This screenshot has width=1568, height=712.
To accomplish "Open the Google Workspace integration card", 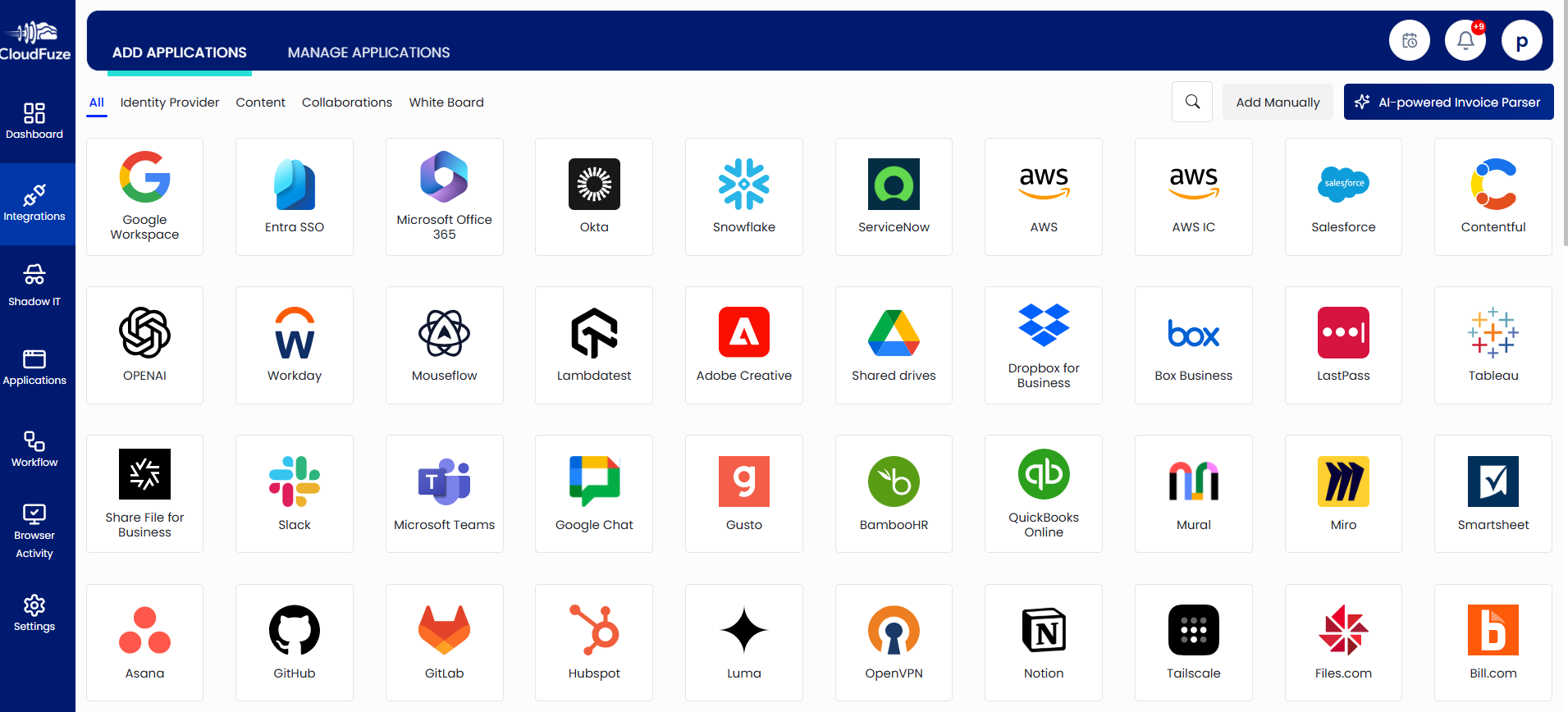I will tap(144, 197).
